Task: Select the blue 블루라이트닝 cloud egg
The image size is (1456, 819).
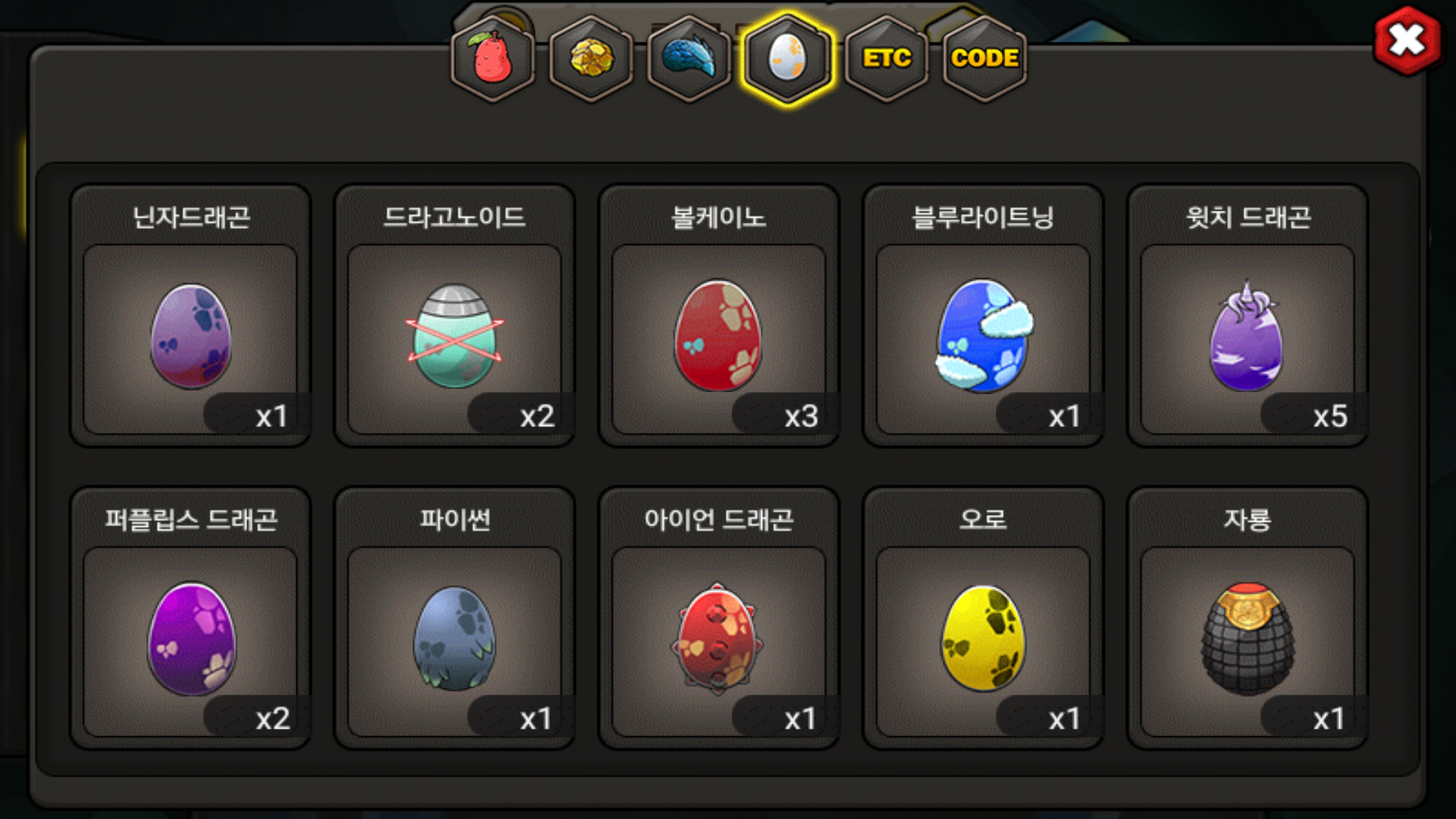Action: point(984,337)
